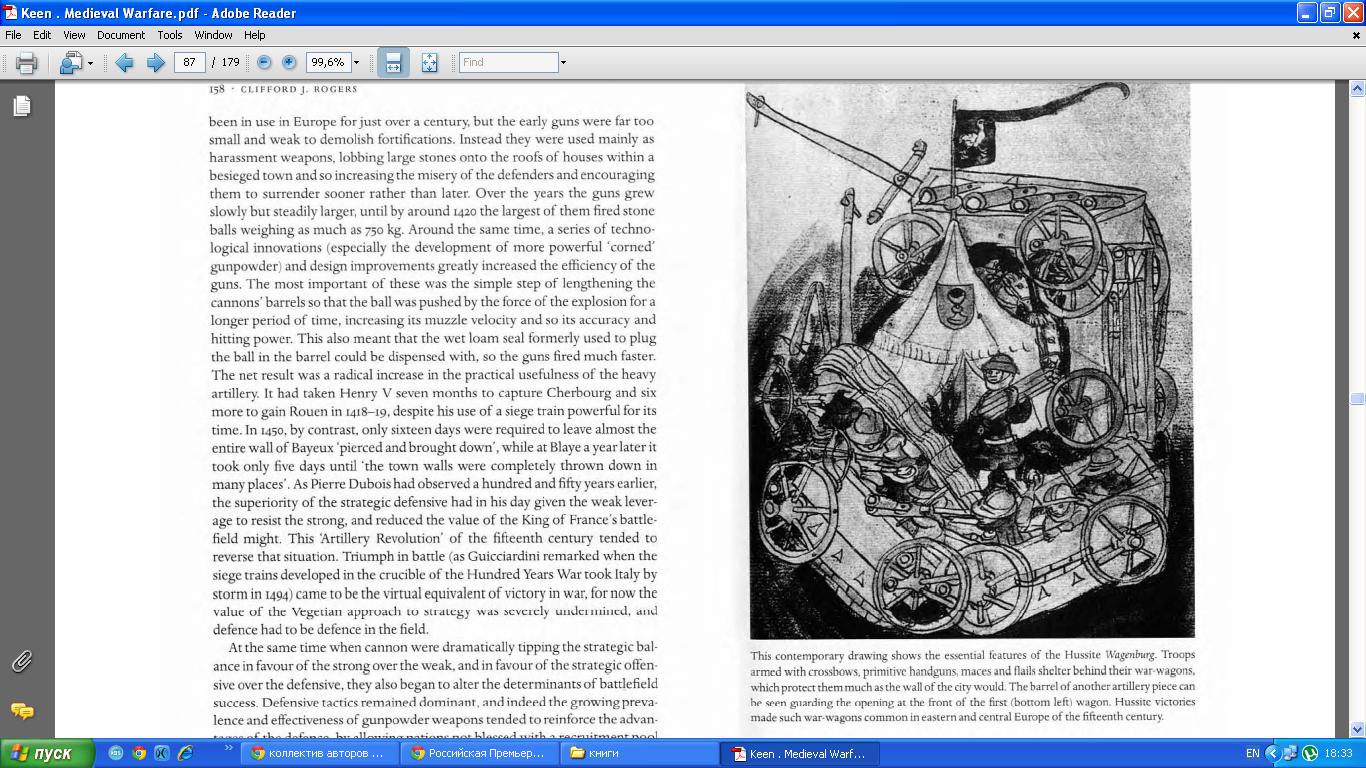This screenshot has width=1366, height=768.
Task: Click page header 'CLIFFORD J. ROGERS'
Action: (x=298, y=89)
